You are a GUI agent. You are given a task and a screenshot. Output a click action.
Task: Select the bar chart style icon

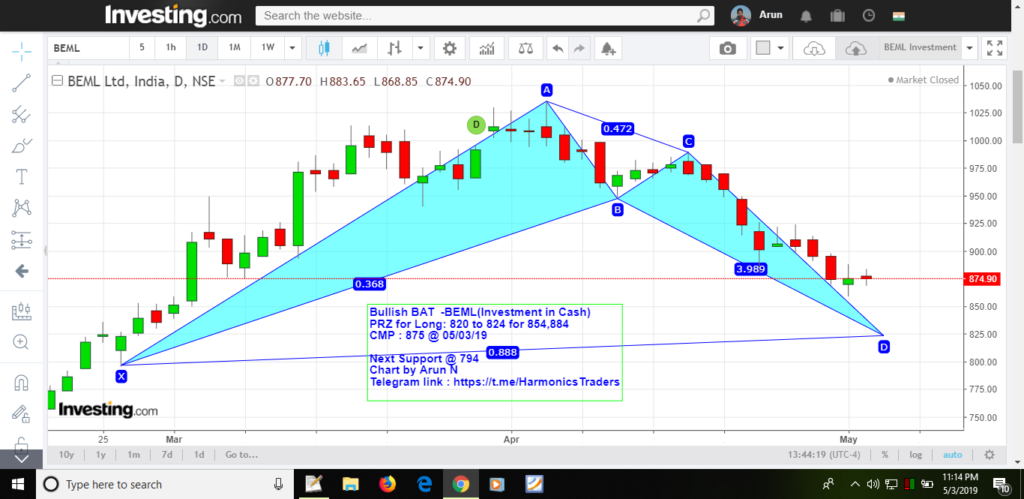[394, 48]
